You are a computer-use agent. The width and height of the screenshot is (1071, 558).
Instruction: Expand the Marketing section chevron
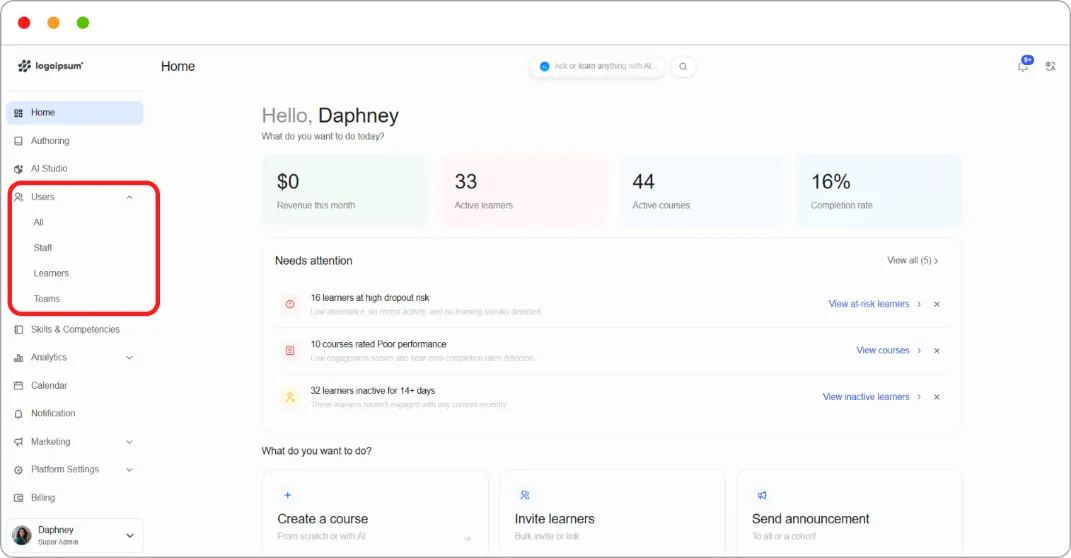point(129,442)
